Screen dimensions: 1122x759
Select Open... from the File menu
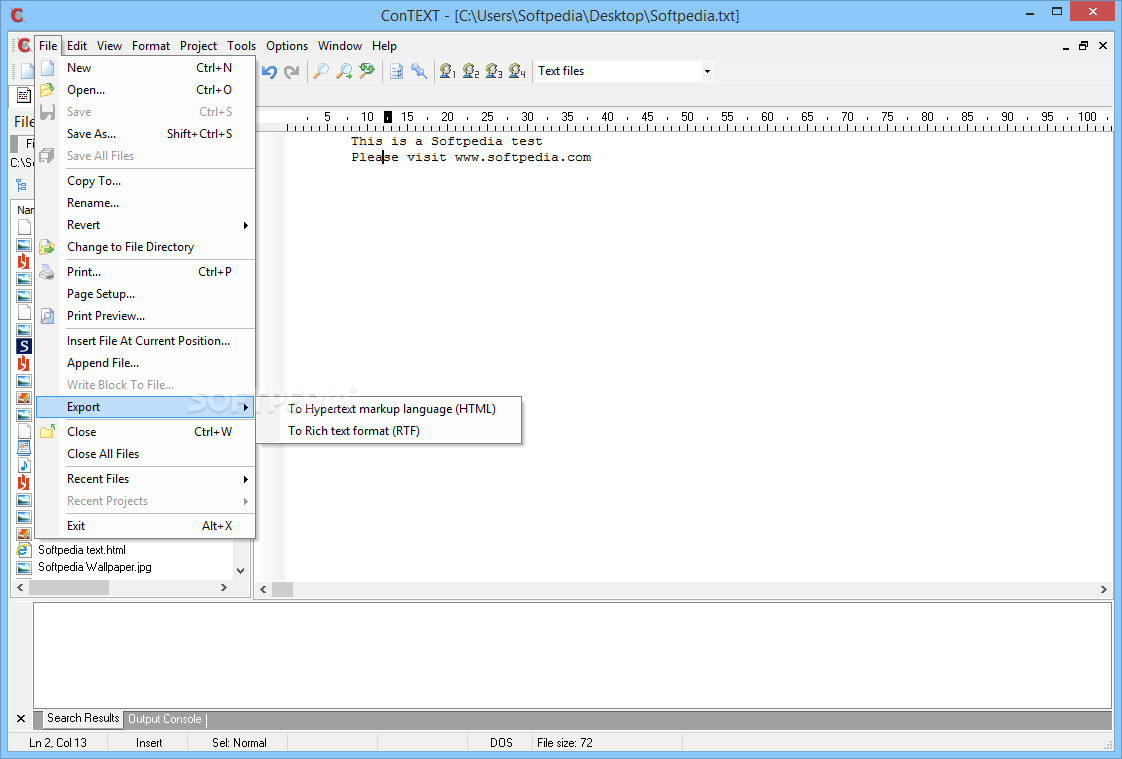(146, 90)
